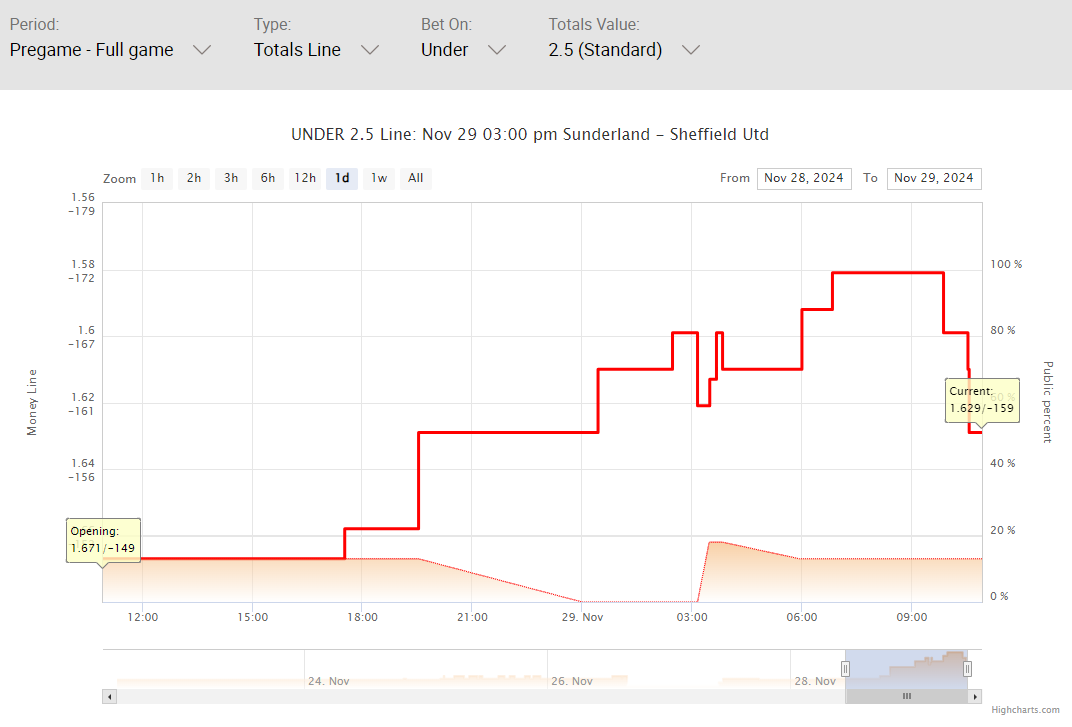This screenshot has height=727, width=1072.
Task: Open the Period dropdown showing Pregame - Full game
Action: click(110, 50)
